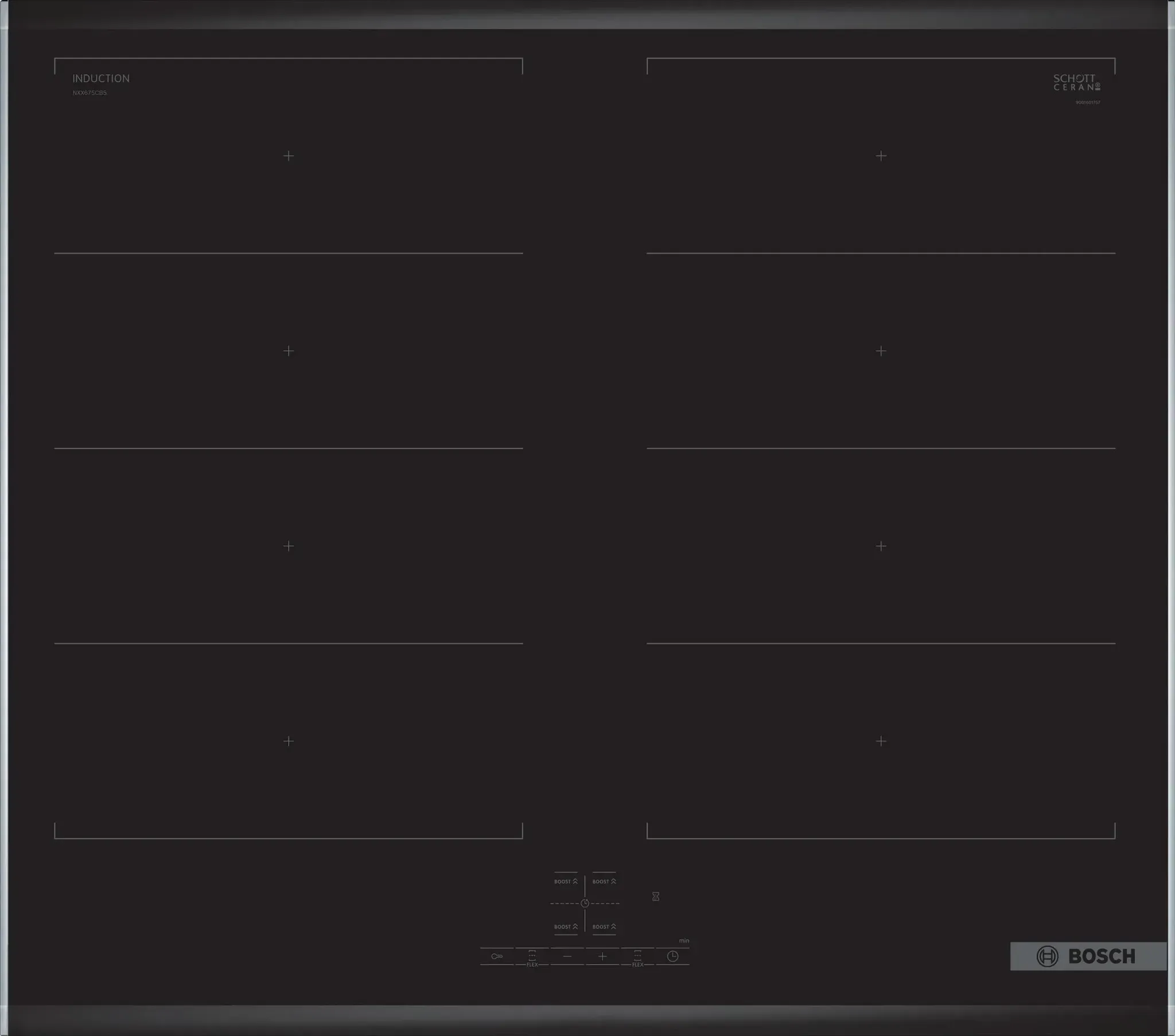Tap the hourglass timer indicator

point(655,896)
